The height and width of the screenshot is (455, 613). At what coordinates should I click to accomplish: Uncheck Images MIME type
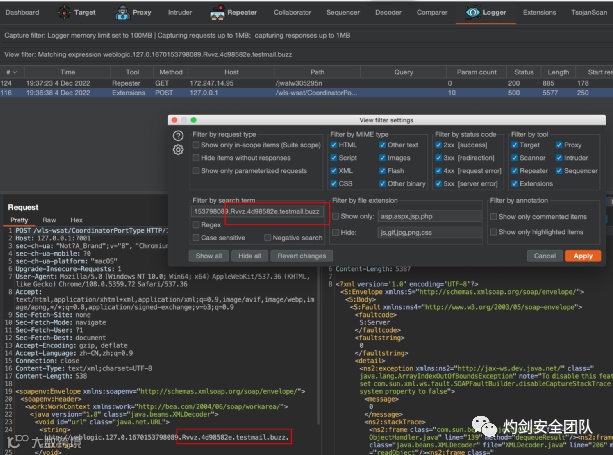[382, 158]
